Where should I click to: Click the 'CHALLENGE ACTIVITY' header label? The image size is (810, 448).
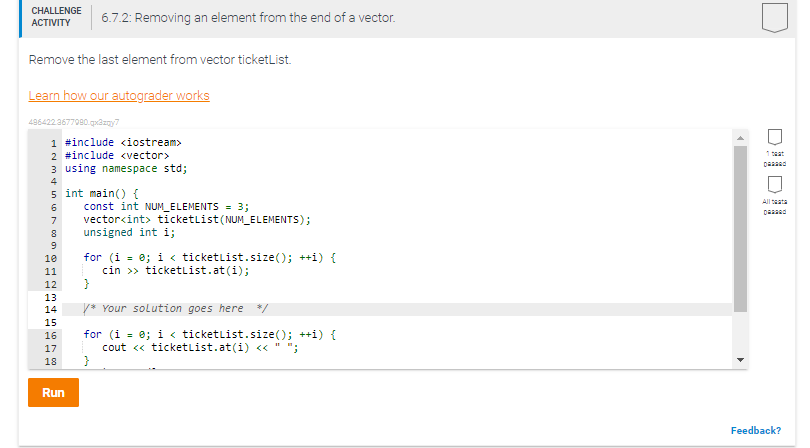coord(56,17)
